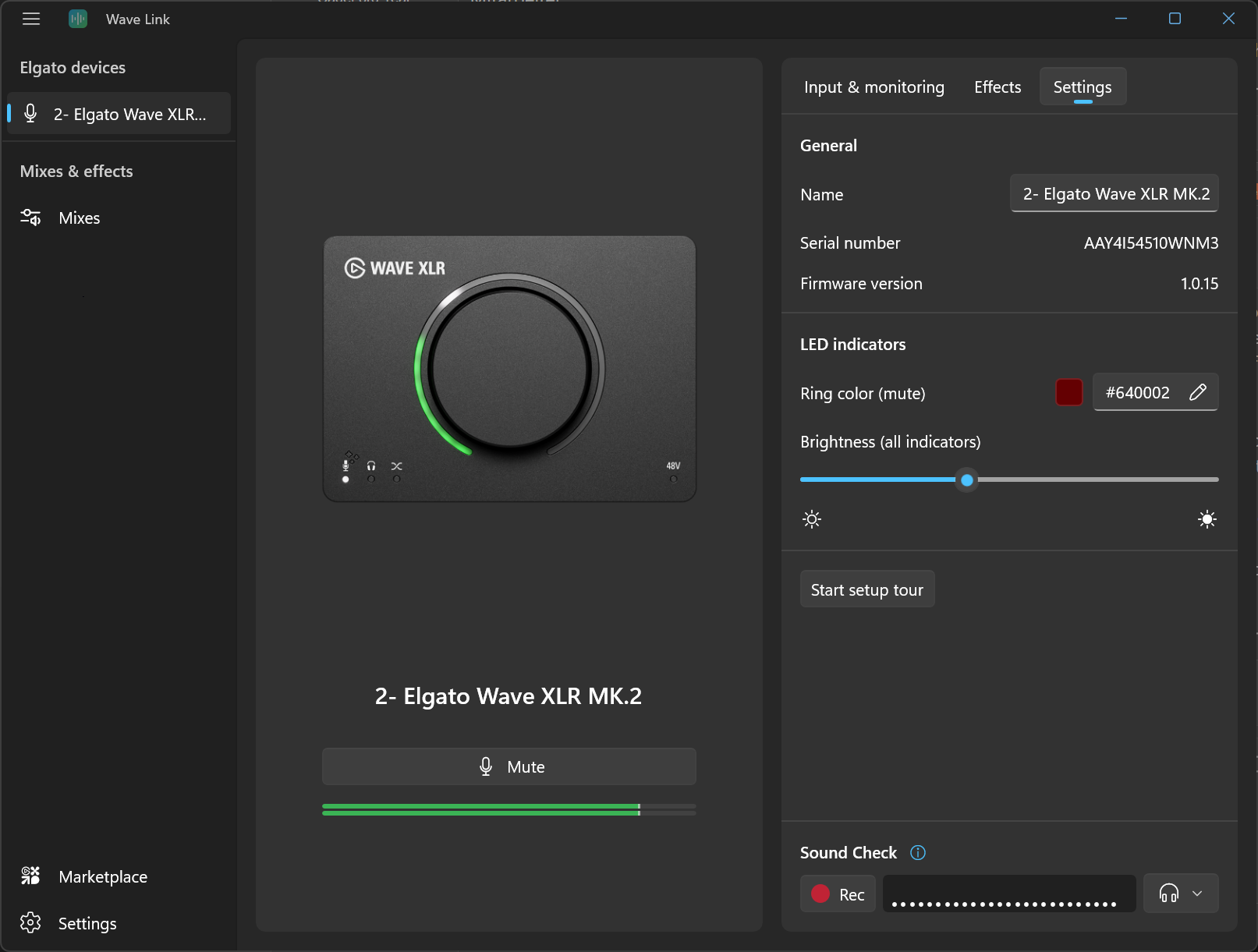The image size is (1258, 952).
Task: Click the brightness slider handle
Action: tap(967, 480)
